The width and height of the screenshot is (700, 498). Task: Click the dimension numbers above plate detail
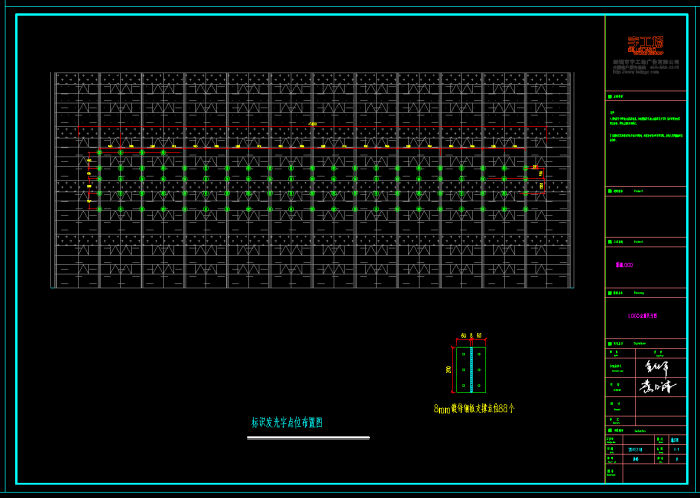[471, 337]
